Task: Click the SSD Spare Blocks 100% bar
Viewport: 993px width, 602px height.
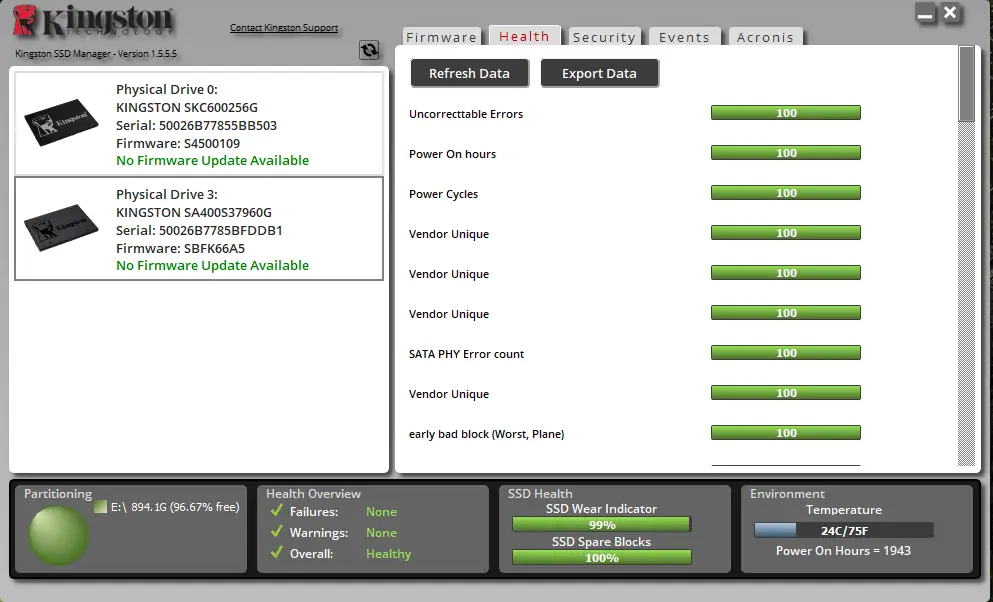Action: tap(601, 558)
